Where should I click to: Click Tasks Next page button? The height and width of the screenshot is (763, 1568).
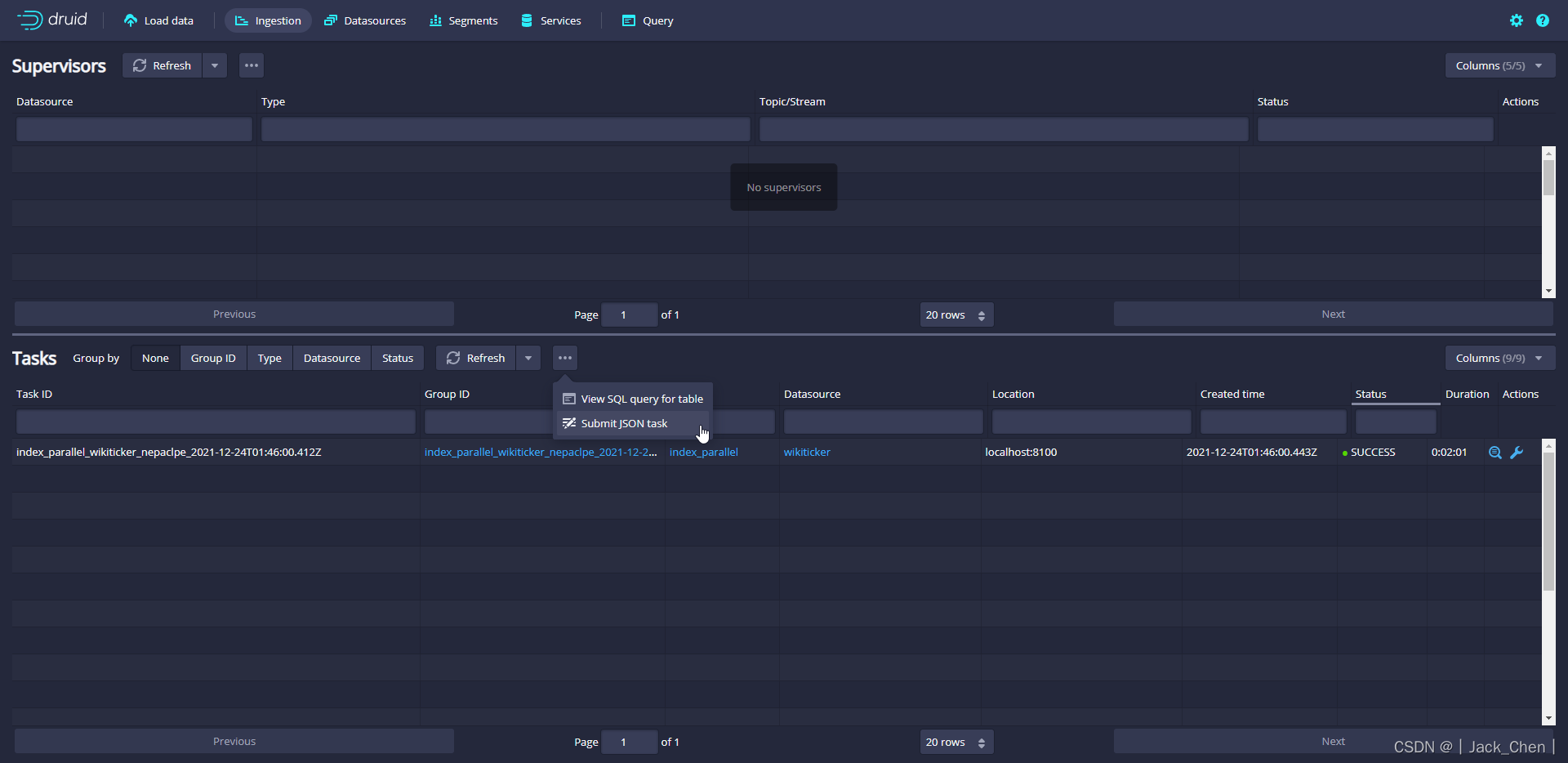1333,742
